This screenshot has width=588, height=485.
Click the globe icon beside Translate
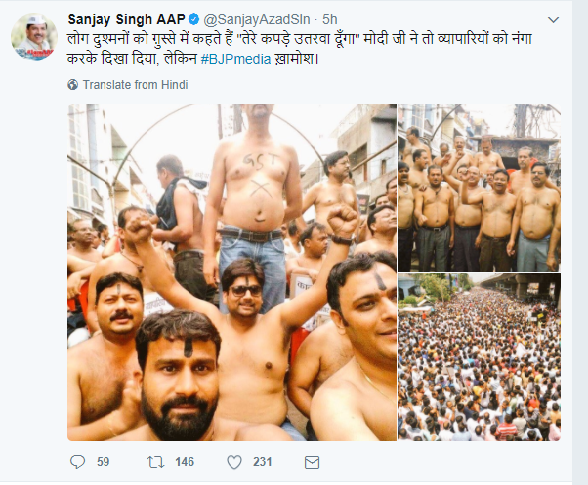pos(73,85)
